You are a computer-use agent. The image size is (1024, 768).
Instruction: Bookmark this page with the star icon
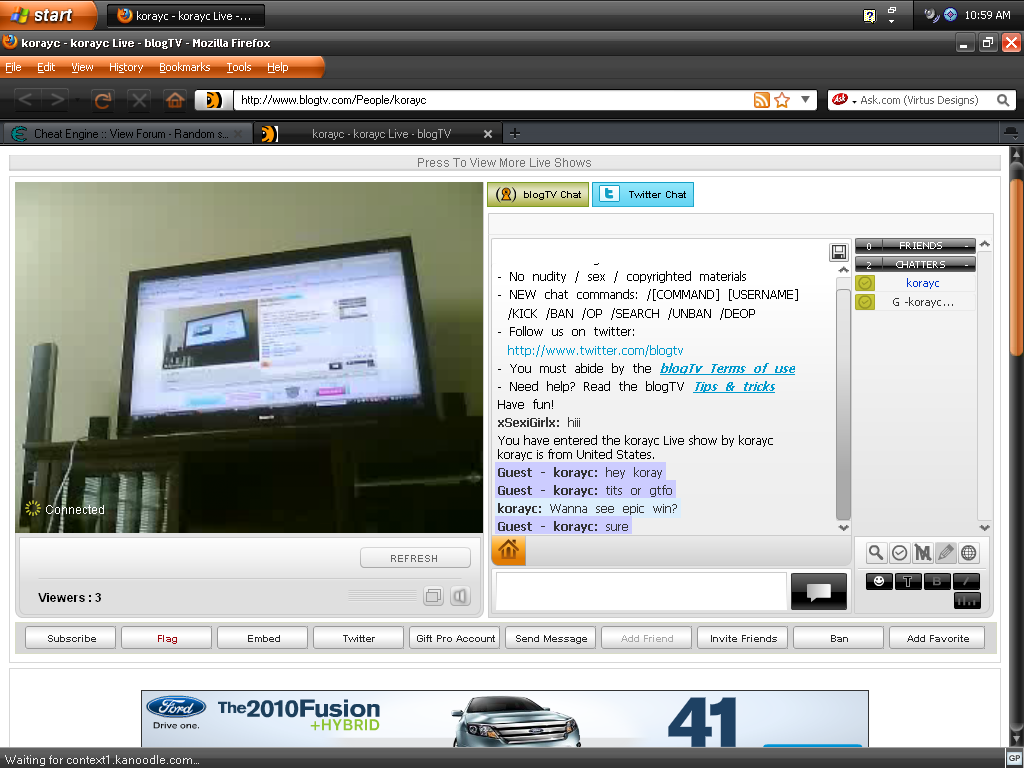tap(782, 100)
